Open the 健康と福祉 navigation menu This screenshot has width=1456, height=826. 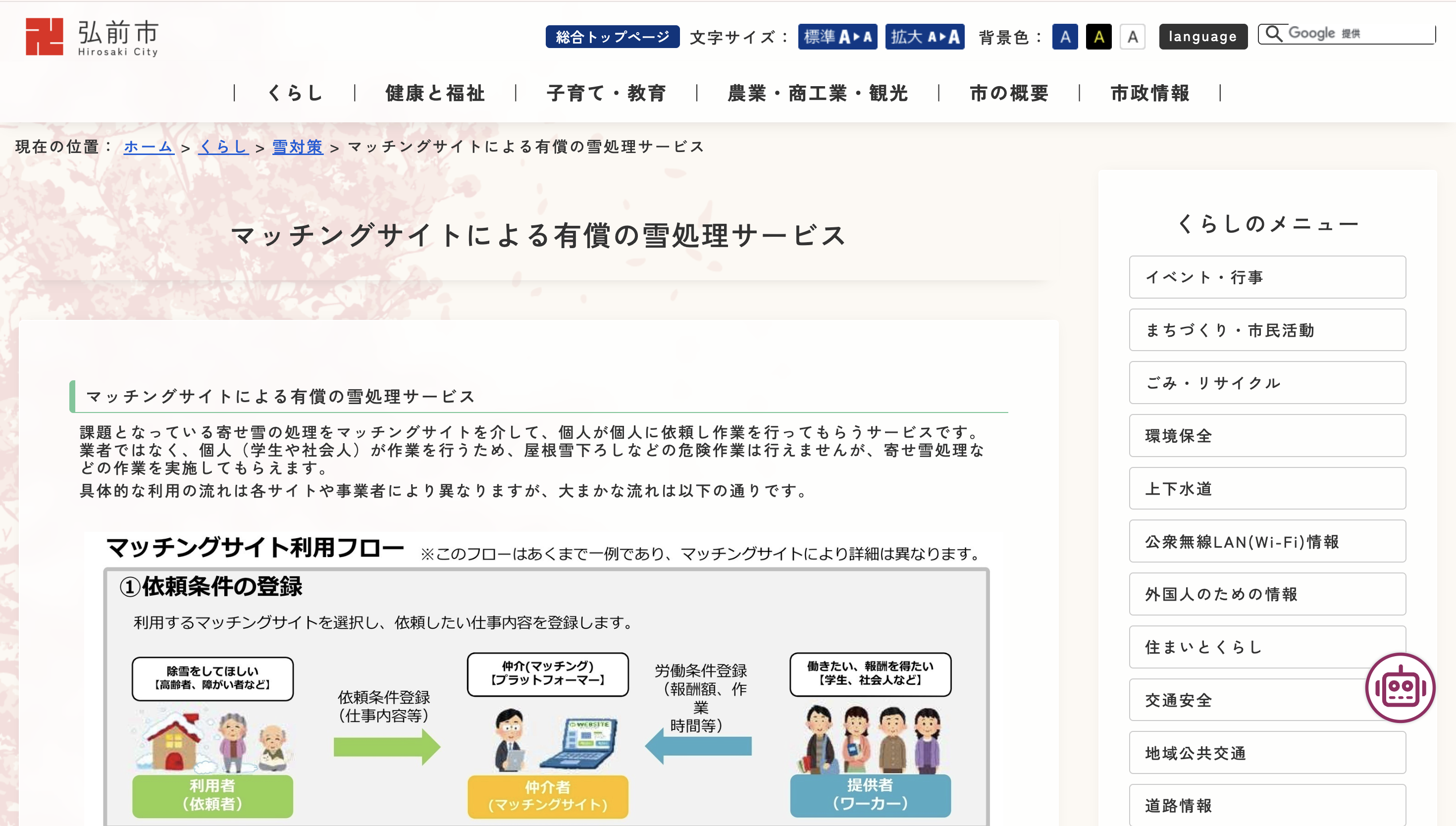[x=435, y=93]
